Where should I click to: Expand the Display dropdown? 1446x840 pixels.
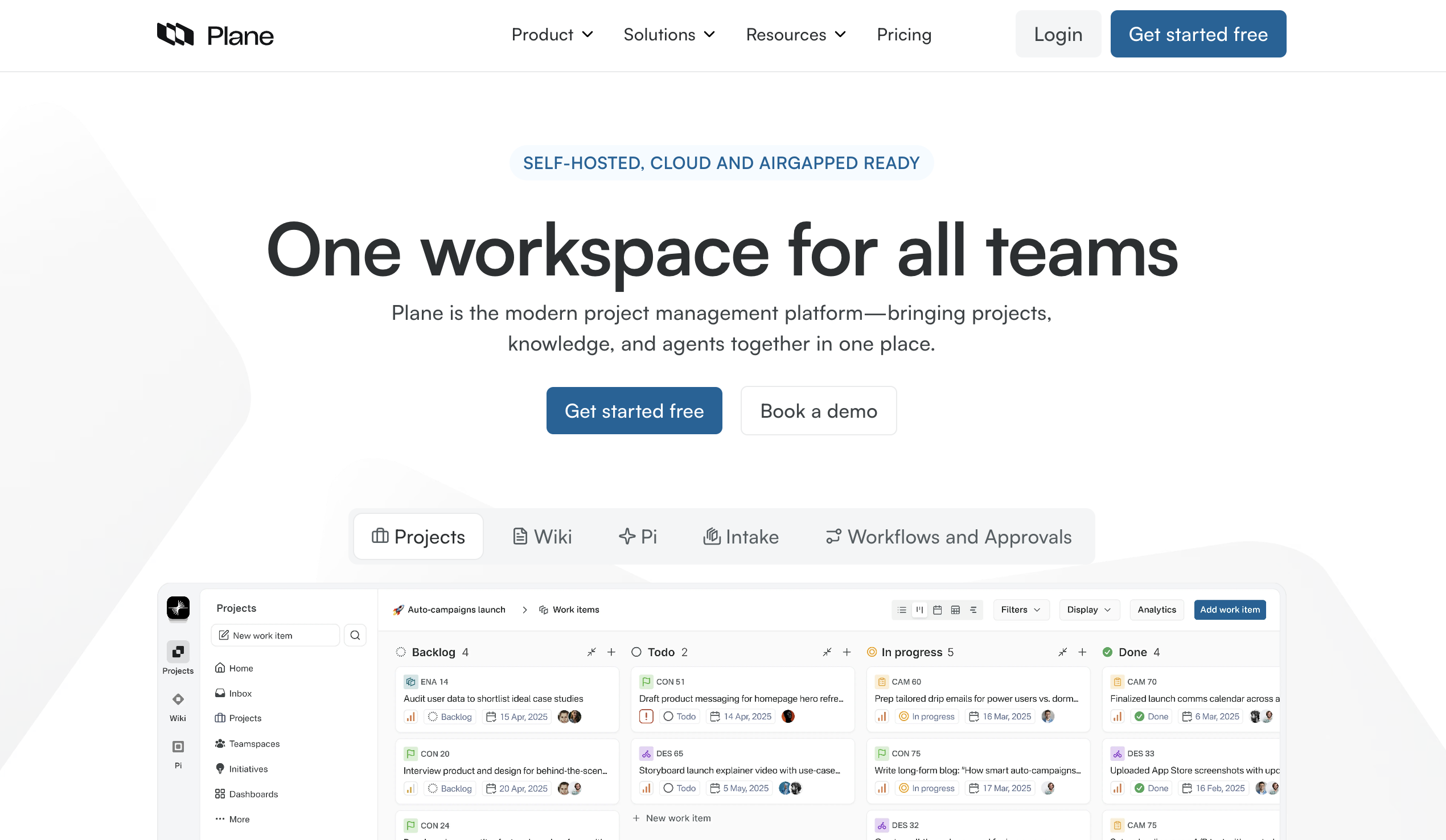1088,610
